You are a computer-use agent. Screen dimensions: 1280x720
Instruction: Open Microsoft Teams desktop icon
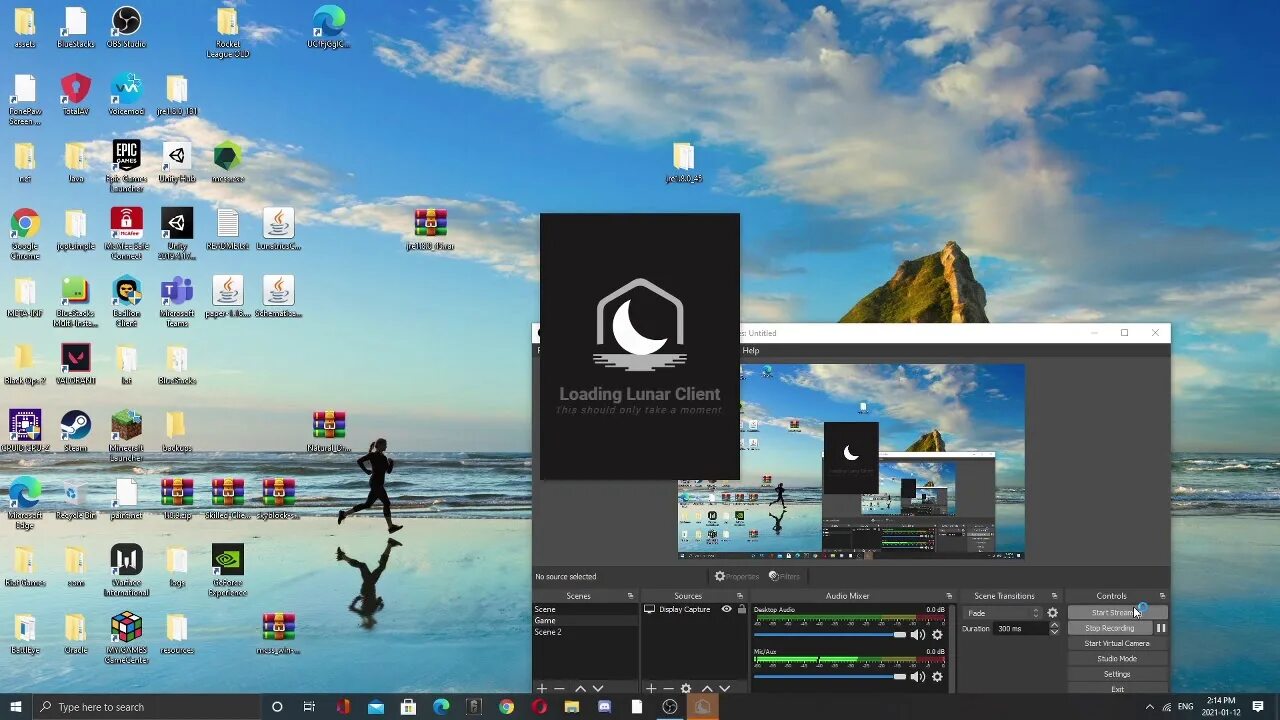pyautogui.click(x=177, y=301)
